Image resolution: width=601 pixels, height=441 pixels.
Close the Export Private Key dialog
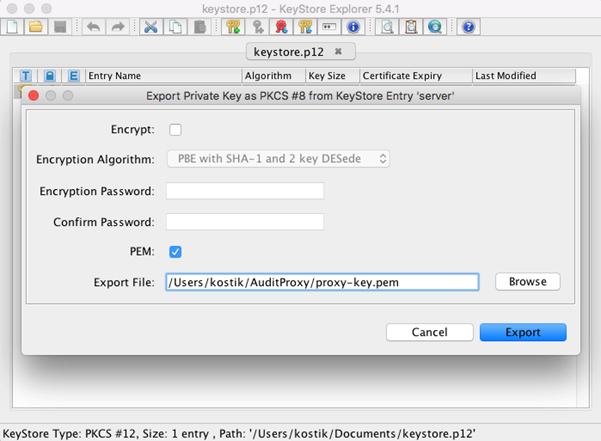click(34, 95)
